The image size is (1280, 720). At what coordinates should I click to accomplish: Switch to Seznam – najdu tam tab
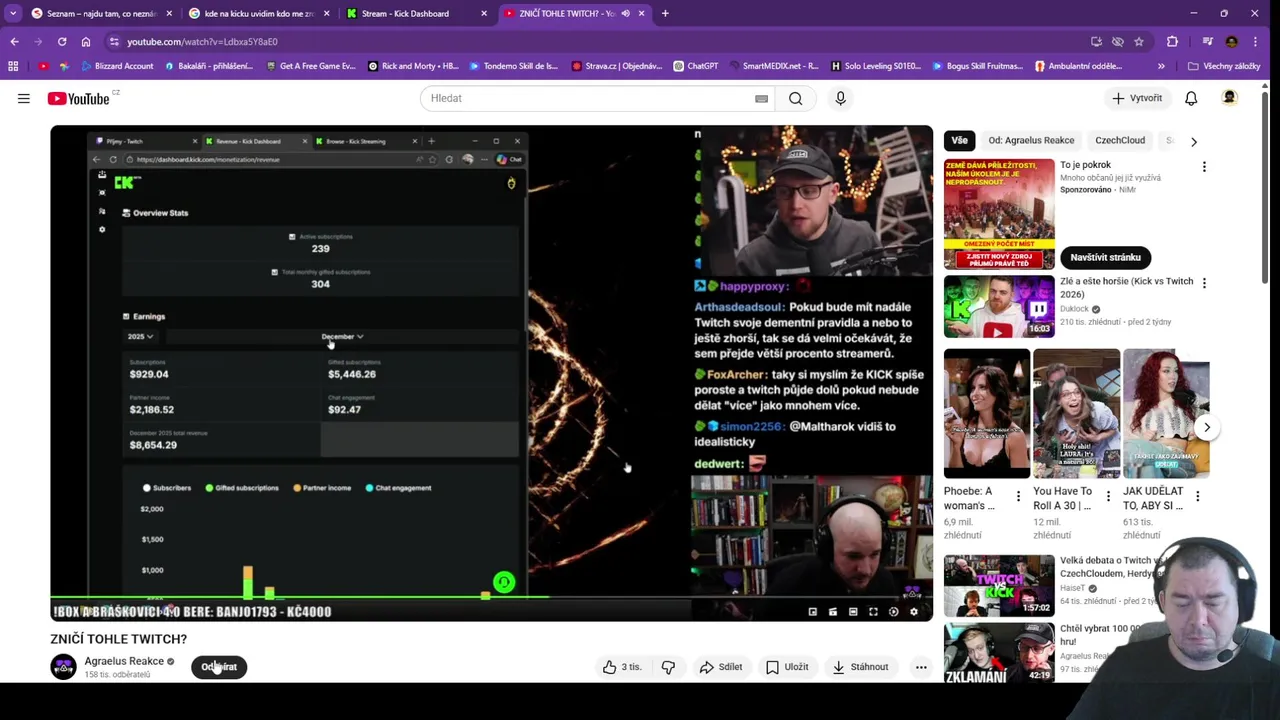coord(101,13)
